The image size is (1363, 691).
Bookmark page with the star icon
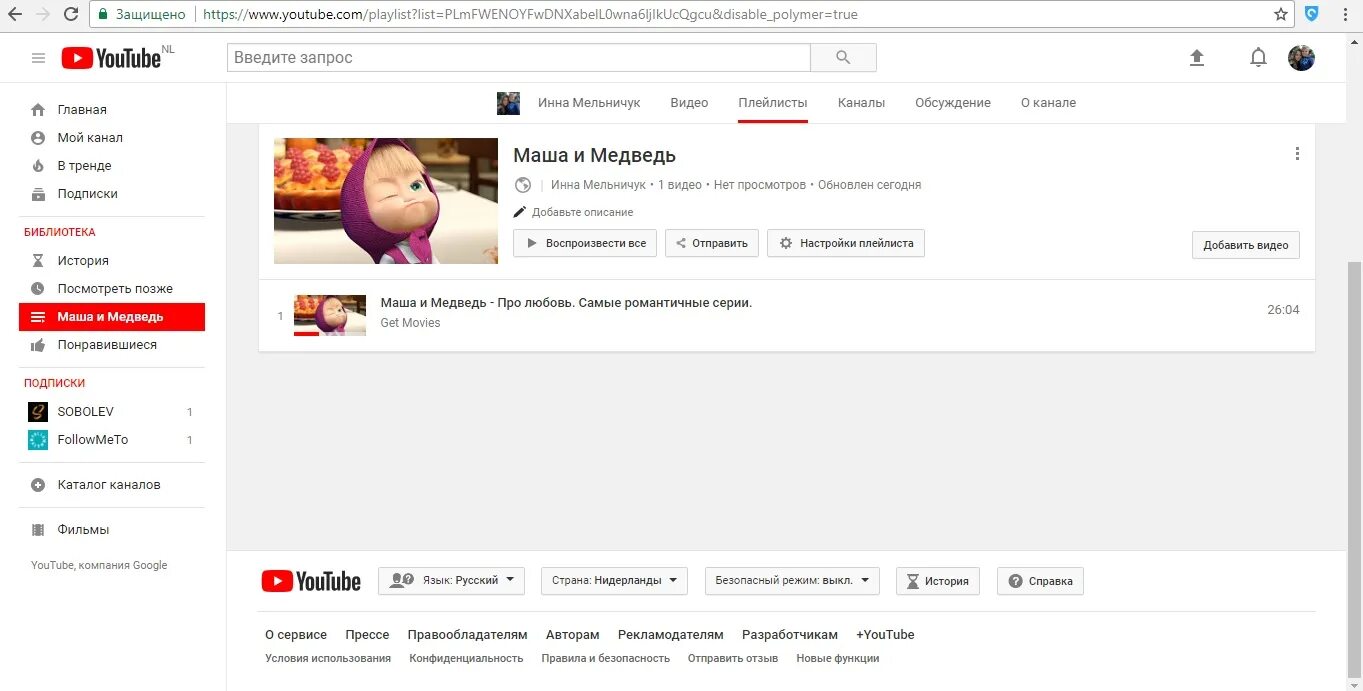click(1281, 14)
